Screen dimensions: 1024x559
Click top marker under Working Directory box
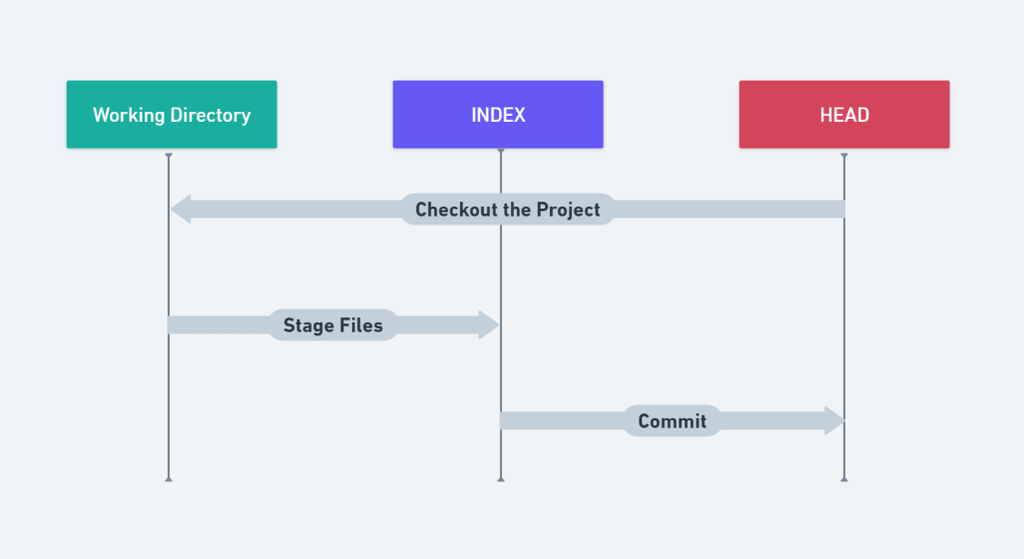click(168, 155)
